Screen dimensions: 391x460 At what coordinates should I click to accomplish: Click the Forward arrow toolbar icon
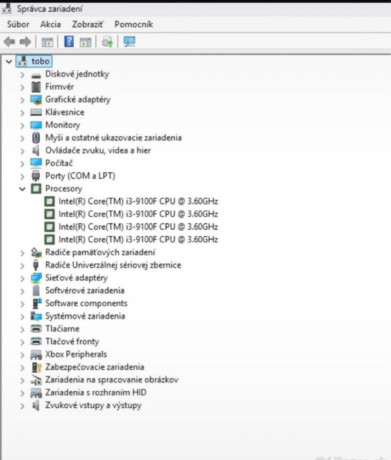tap(25, 42)
